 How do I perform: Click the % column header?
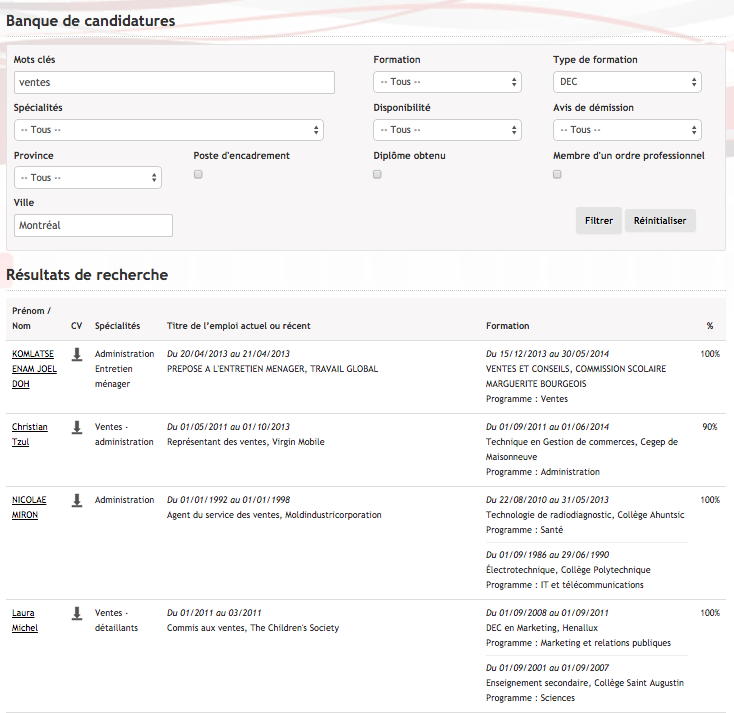tap(710, 326)
